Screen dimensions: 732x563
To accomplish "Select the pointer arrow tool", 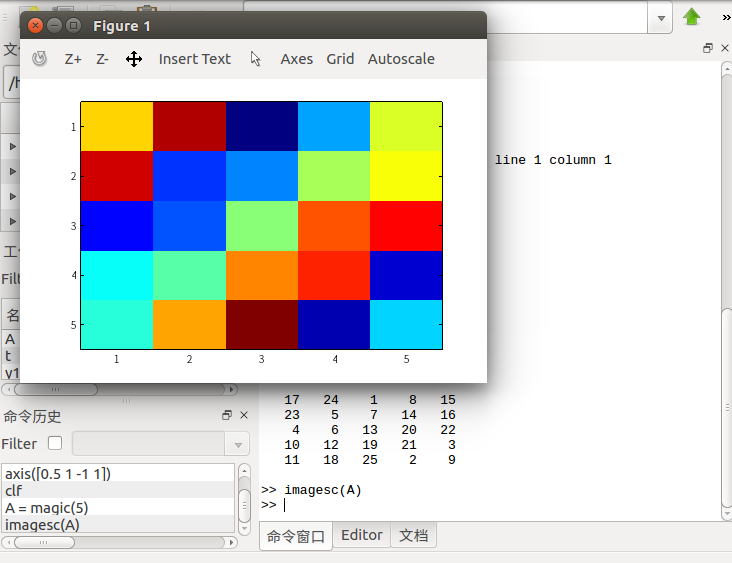I will [x=255, y=59].
